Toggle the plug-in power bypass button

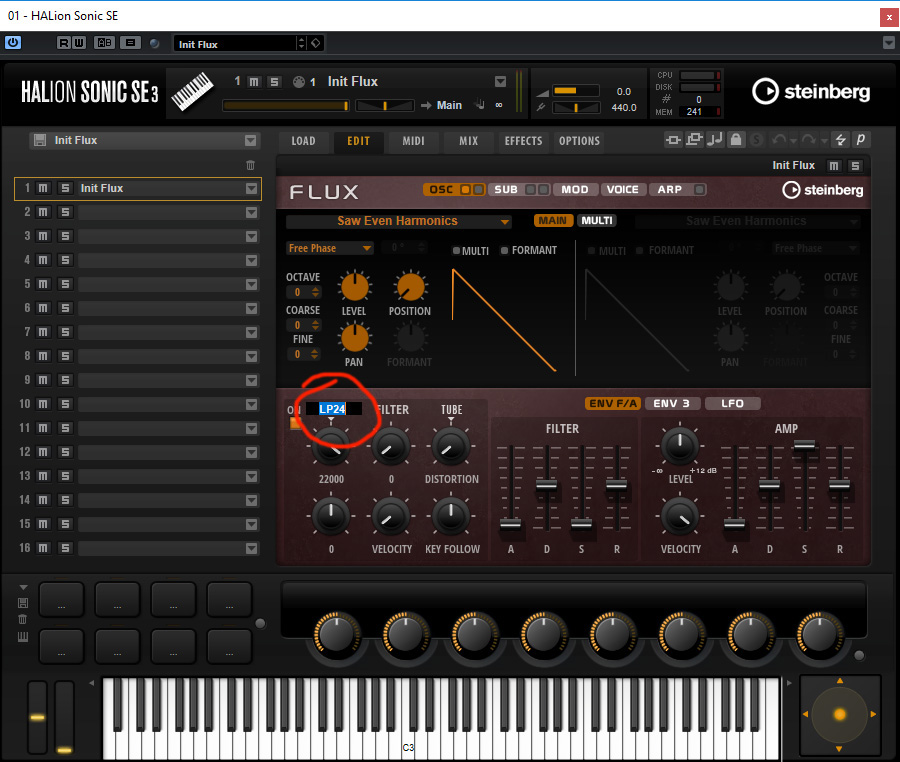pos(13,43)
